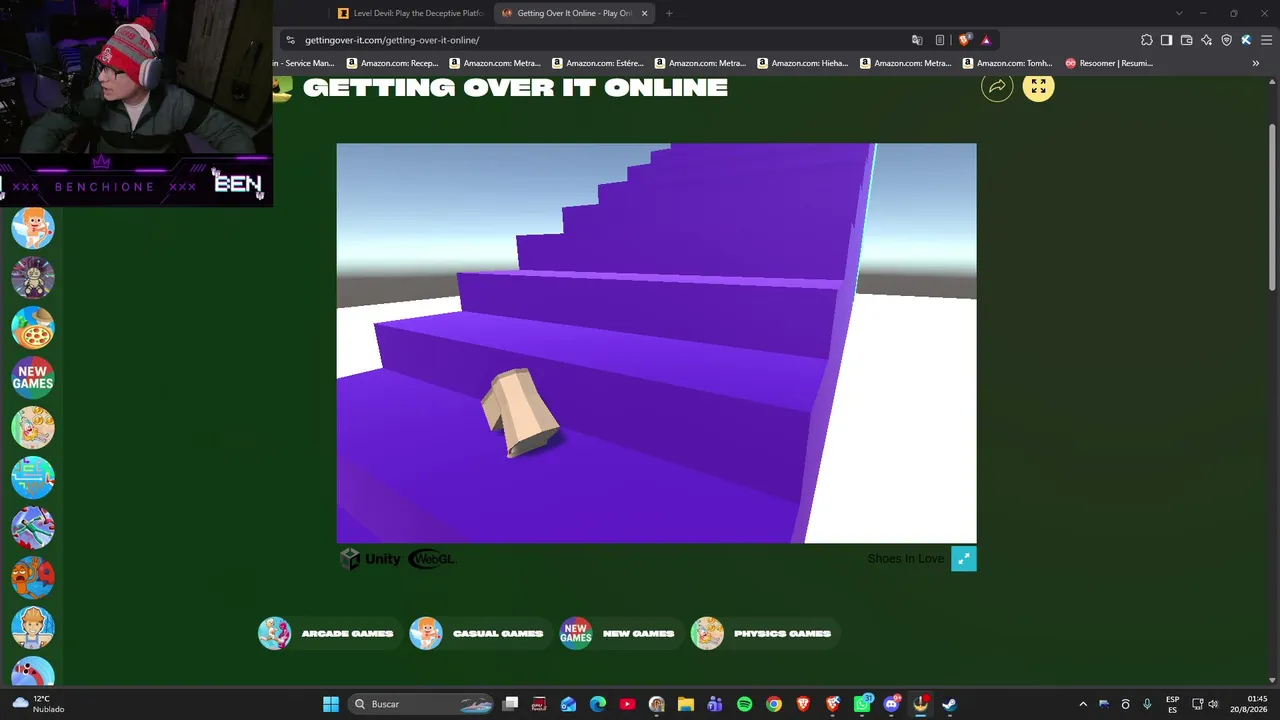Open the Leo AI sparkle icon
This screenshot has width=1280, height=720.
pyautogui.click(x=1206, y=40)
